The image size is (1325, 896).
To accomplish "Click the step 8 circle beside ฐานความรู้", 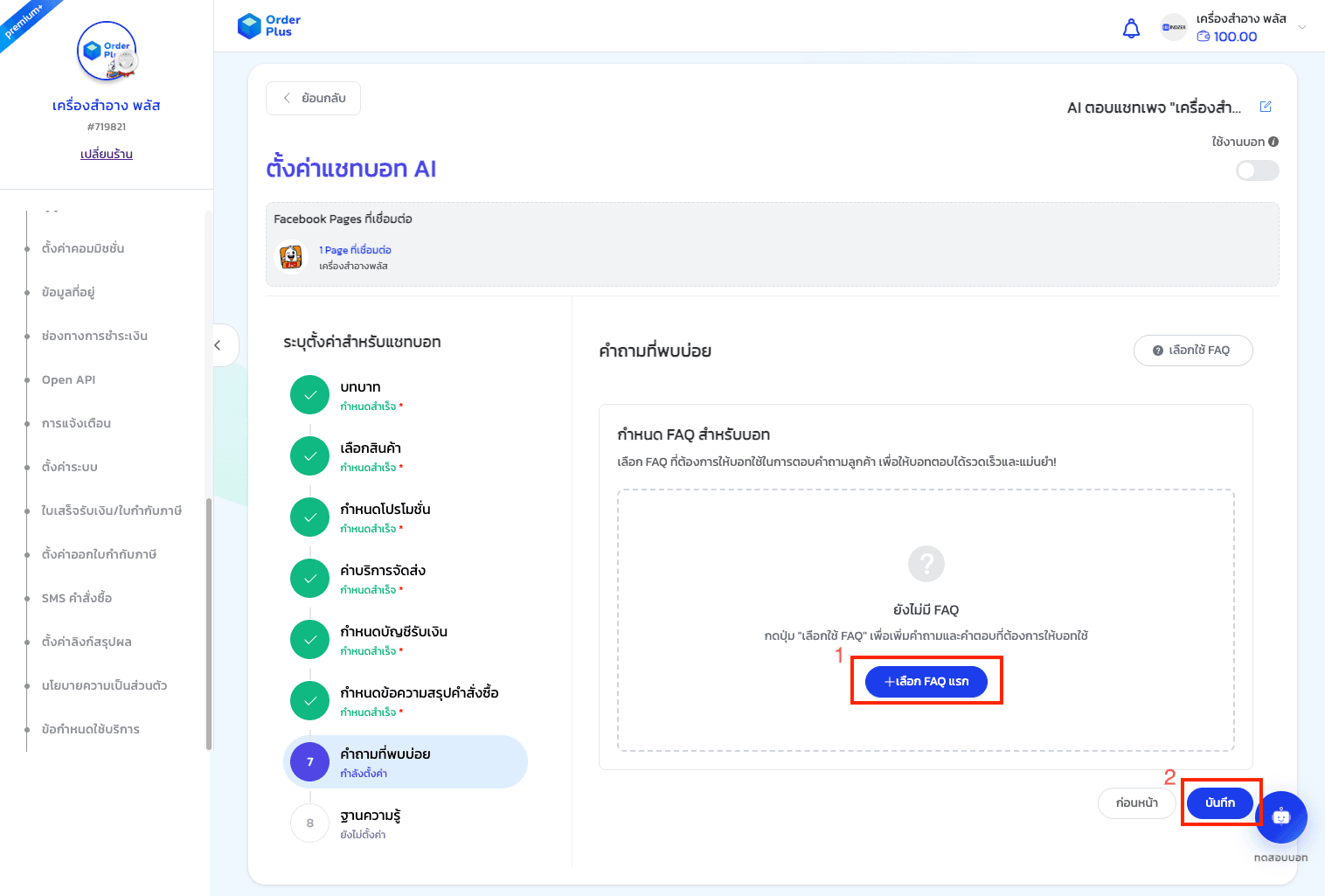I will (x=309, y=823).
